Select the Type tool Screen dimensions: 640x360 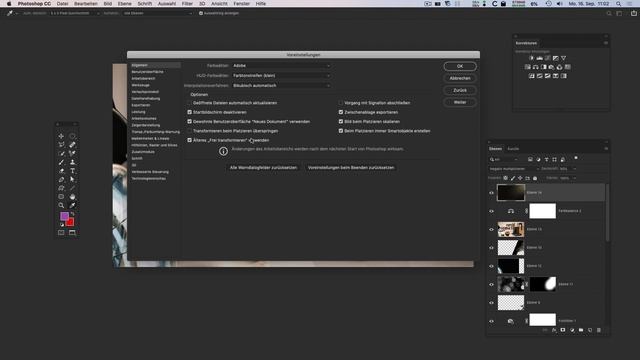tap(72, 171)
